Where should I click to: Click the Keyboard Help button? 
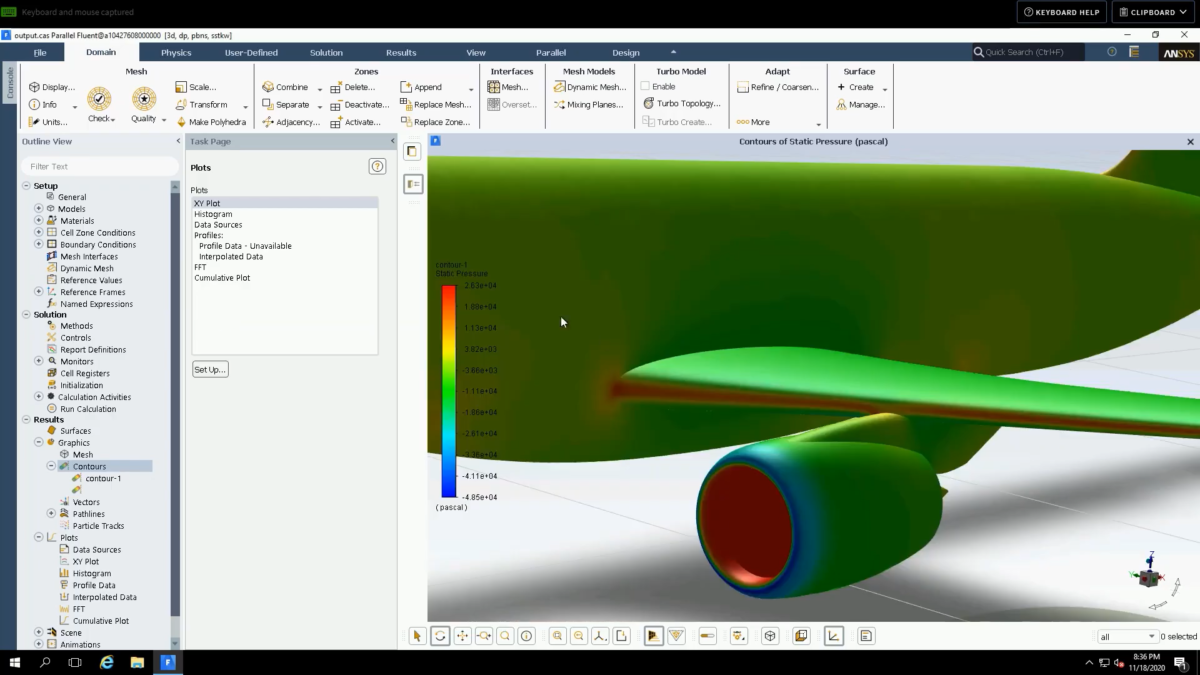point(1061,12)
